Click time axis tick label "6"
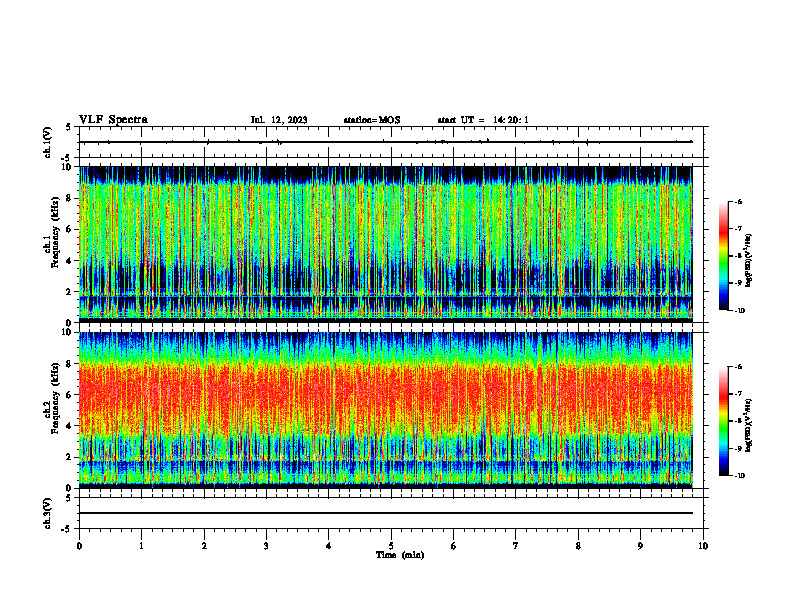The width and height of the screenshot is (792, 612). pos(454,546)
